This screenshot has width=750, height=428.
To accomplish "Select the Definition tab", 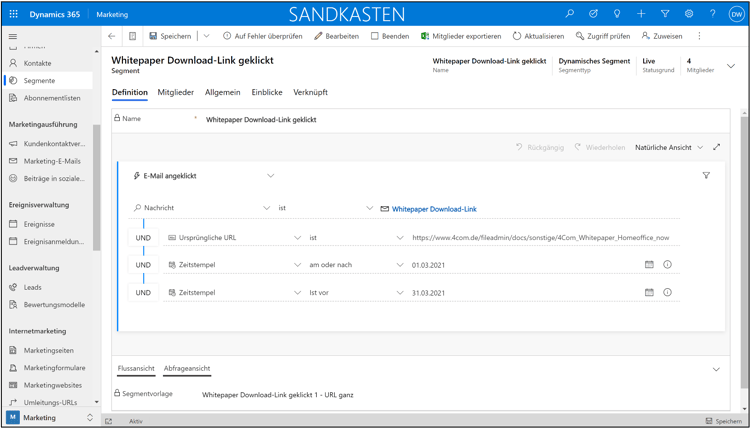I will point(130,92).
